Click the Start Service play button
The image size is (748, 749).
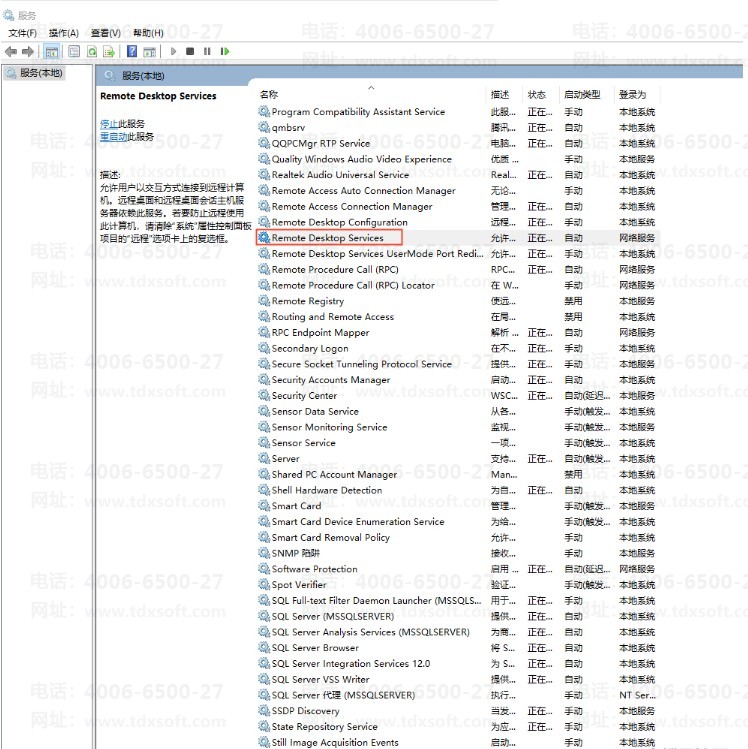tap(173, 51)
